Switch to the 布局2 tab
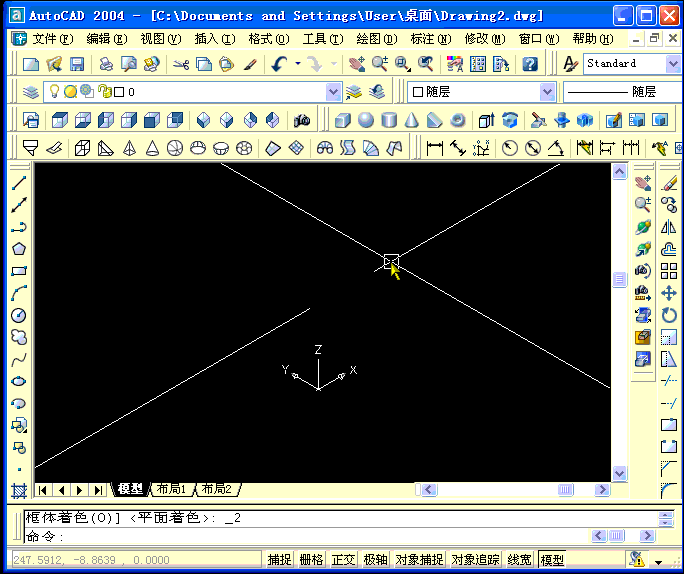The image size is (684, 574). [x=217, y=489]
